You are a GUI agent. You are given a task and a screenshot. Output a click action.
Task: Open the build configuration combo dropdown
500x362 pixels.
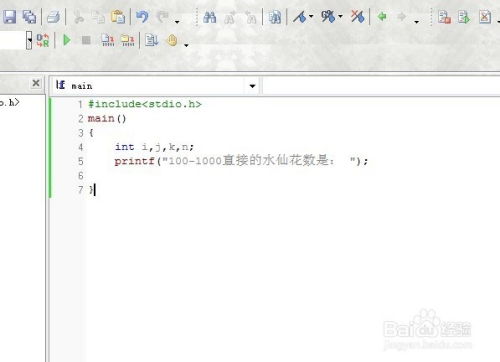point(29,40)
